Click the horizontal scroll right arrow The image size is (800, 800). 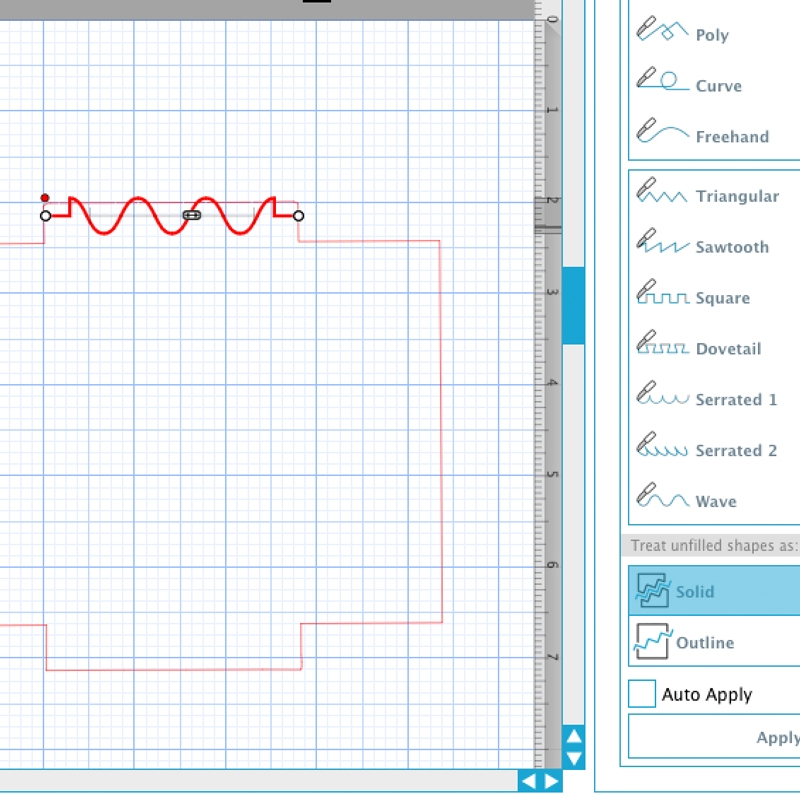point(551,781)
